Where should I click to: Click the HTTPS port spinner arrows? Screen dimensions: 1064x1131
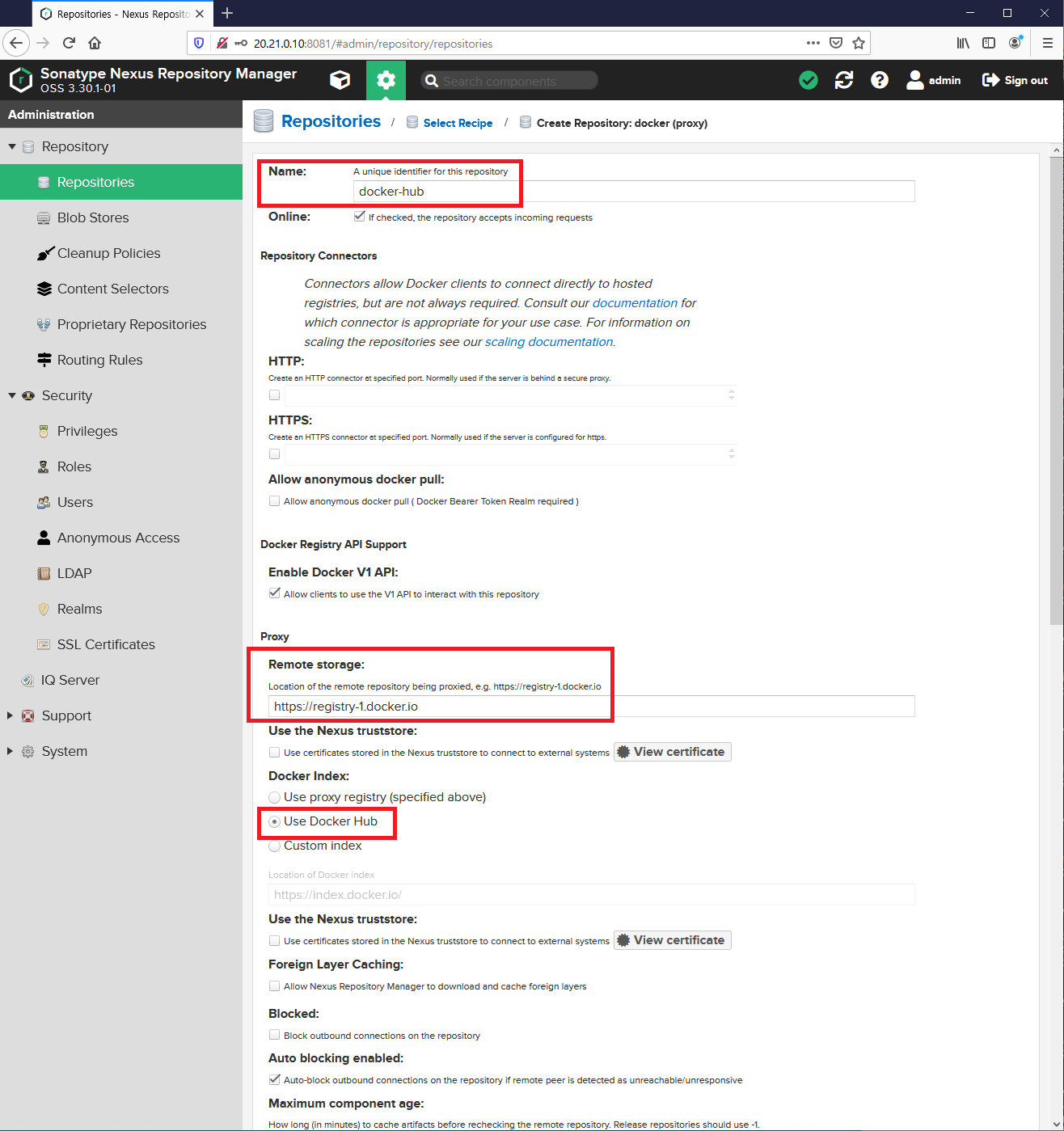click(732, 454)
